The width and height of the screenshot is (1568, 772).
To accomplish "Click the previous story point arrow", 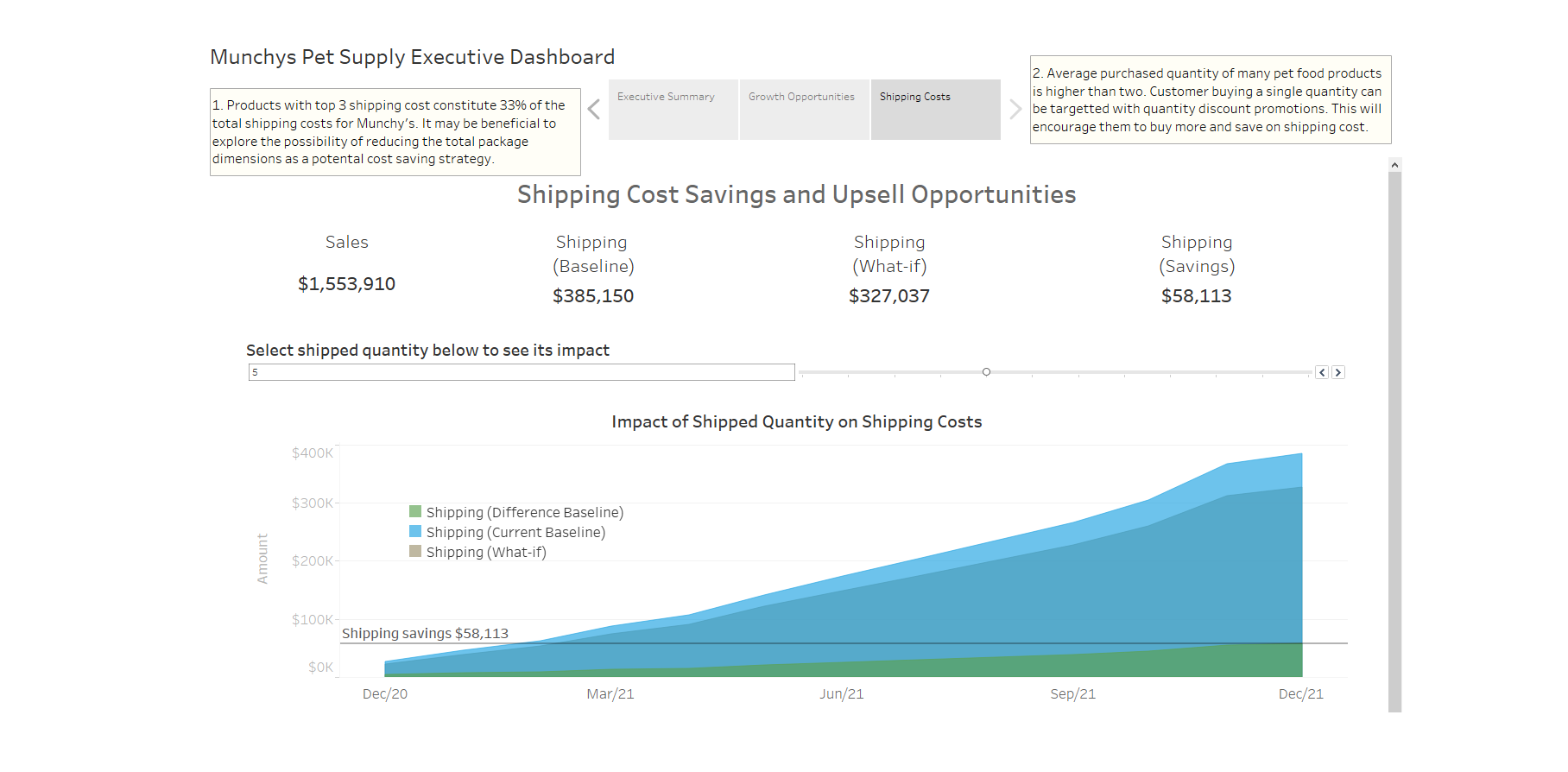I will [594, 110].
